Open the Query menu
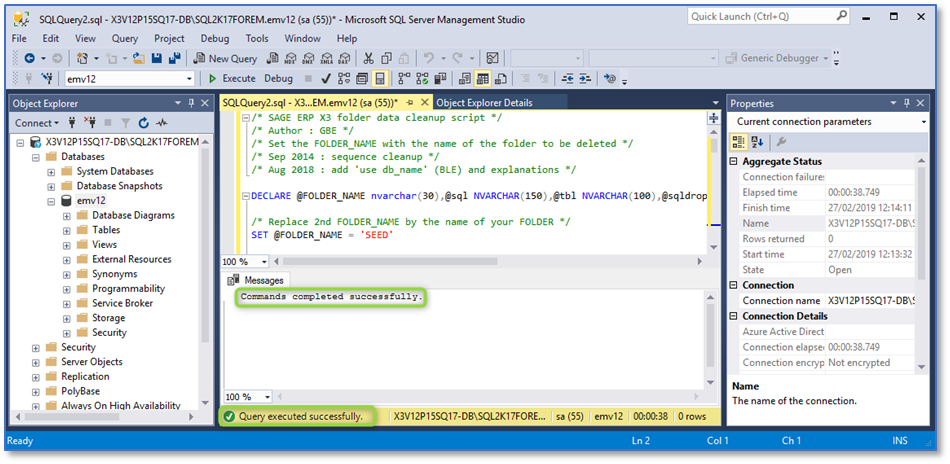The width and height of the screenshot is (950, 464). 125,38
